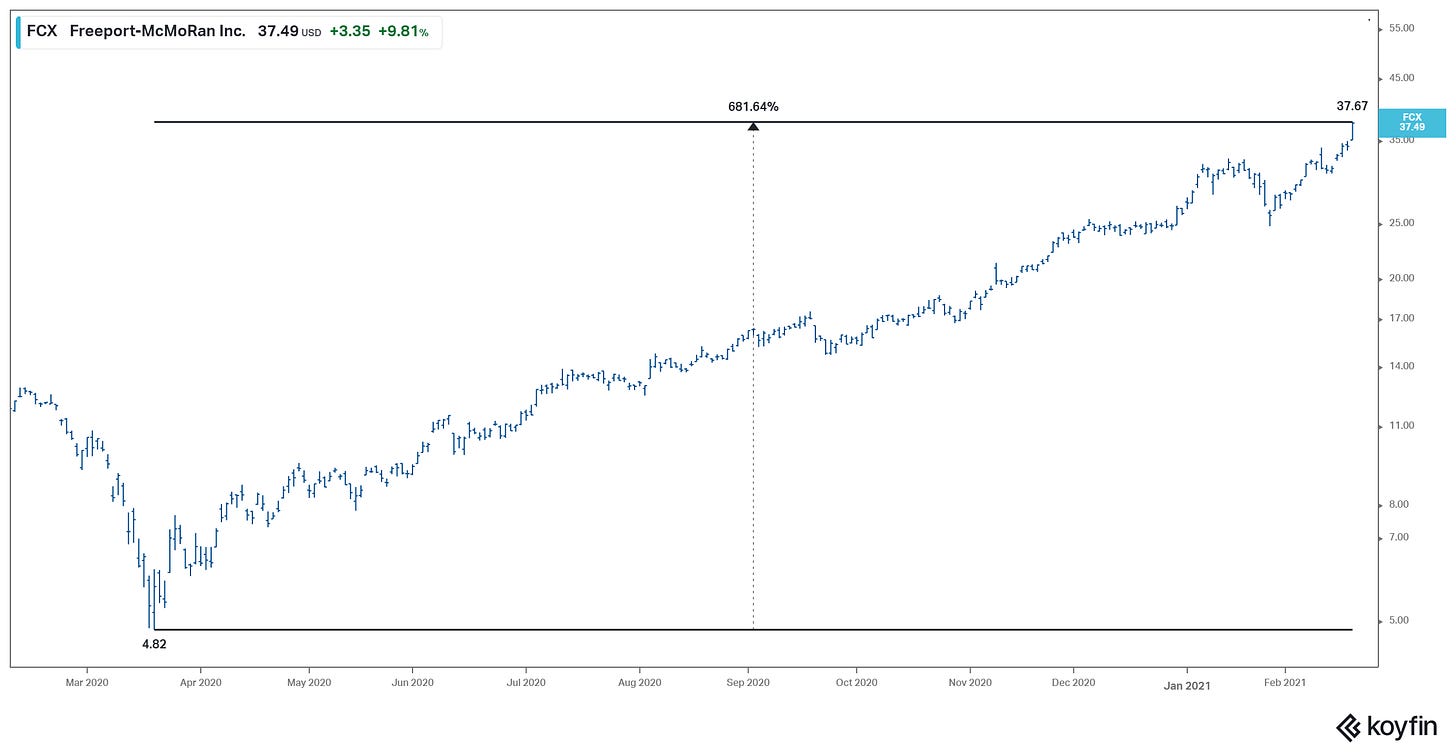
Task: Click the 17.00 price axis label
Action: click(1402, 318)
